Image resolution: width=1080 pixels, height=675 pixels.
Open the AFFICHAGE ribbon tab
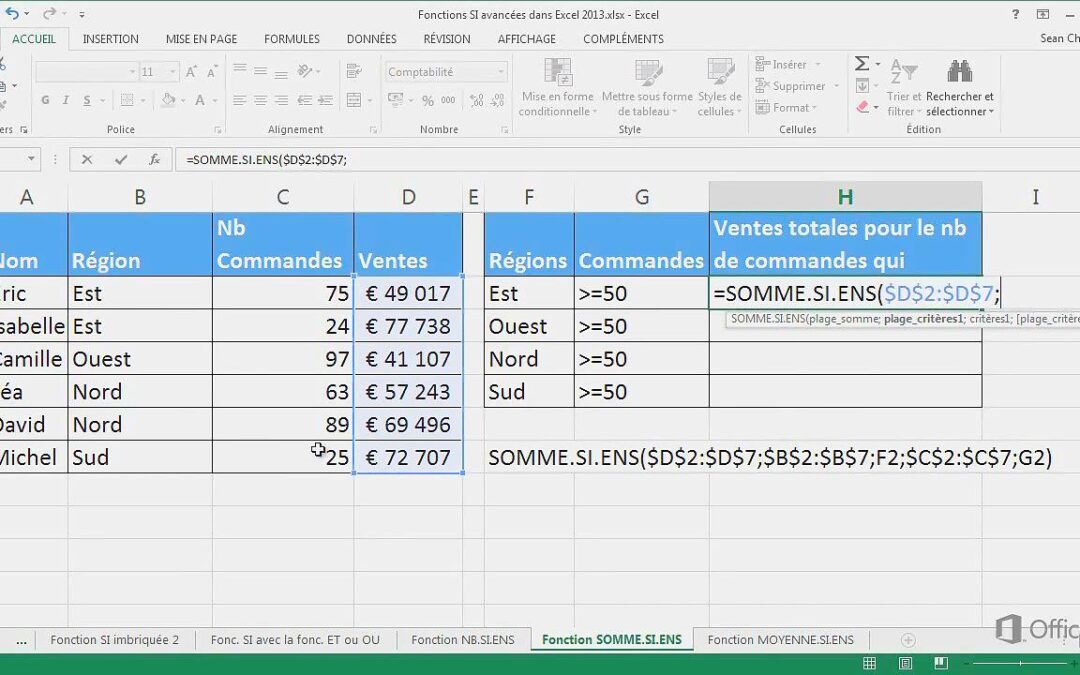526,39
